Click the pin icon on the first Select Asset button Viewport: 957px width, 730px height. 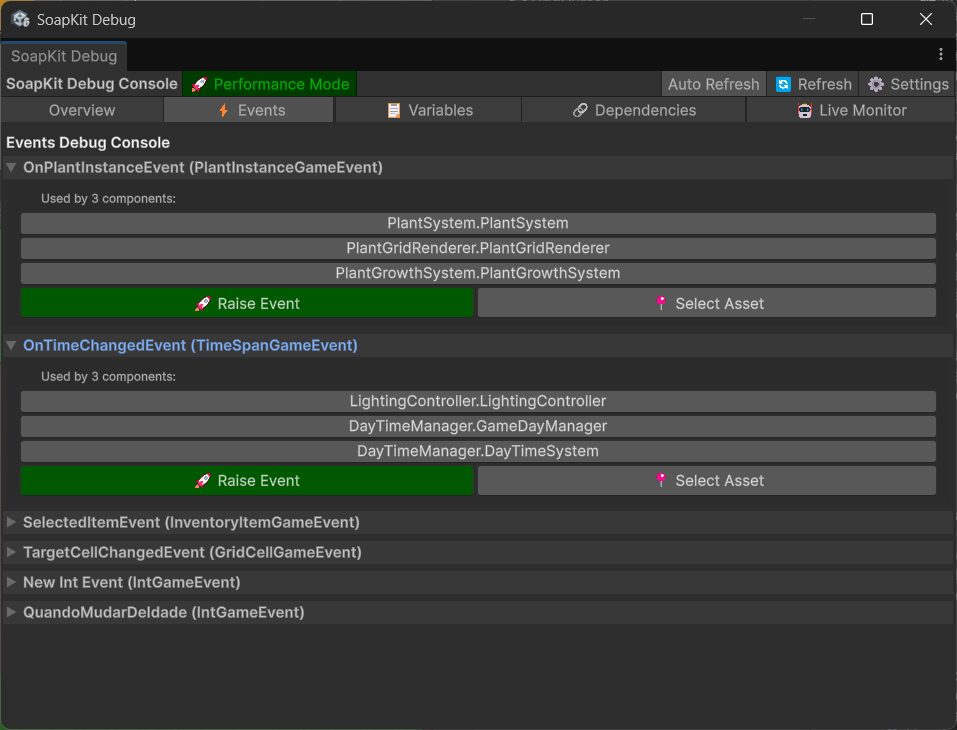(661, 302)
